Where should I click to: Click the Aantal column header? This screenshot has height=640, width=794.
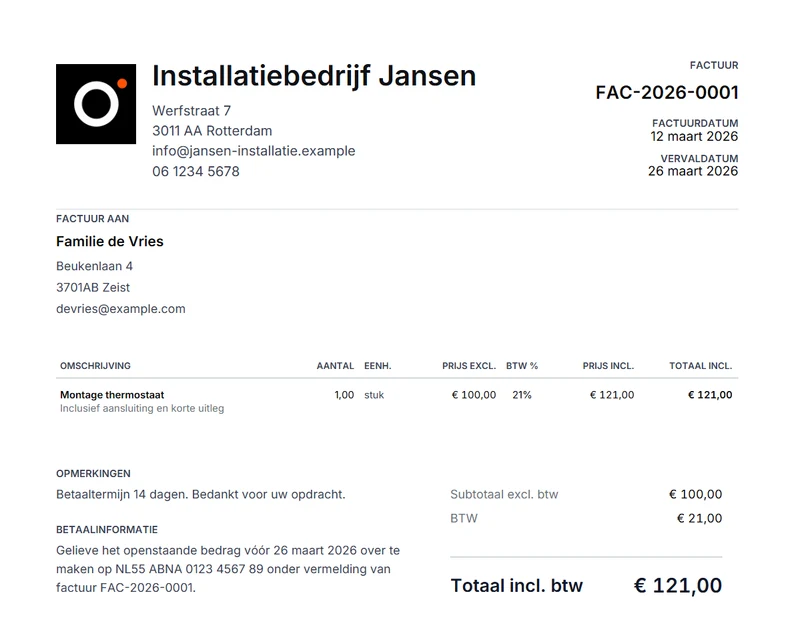point(335,366)
